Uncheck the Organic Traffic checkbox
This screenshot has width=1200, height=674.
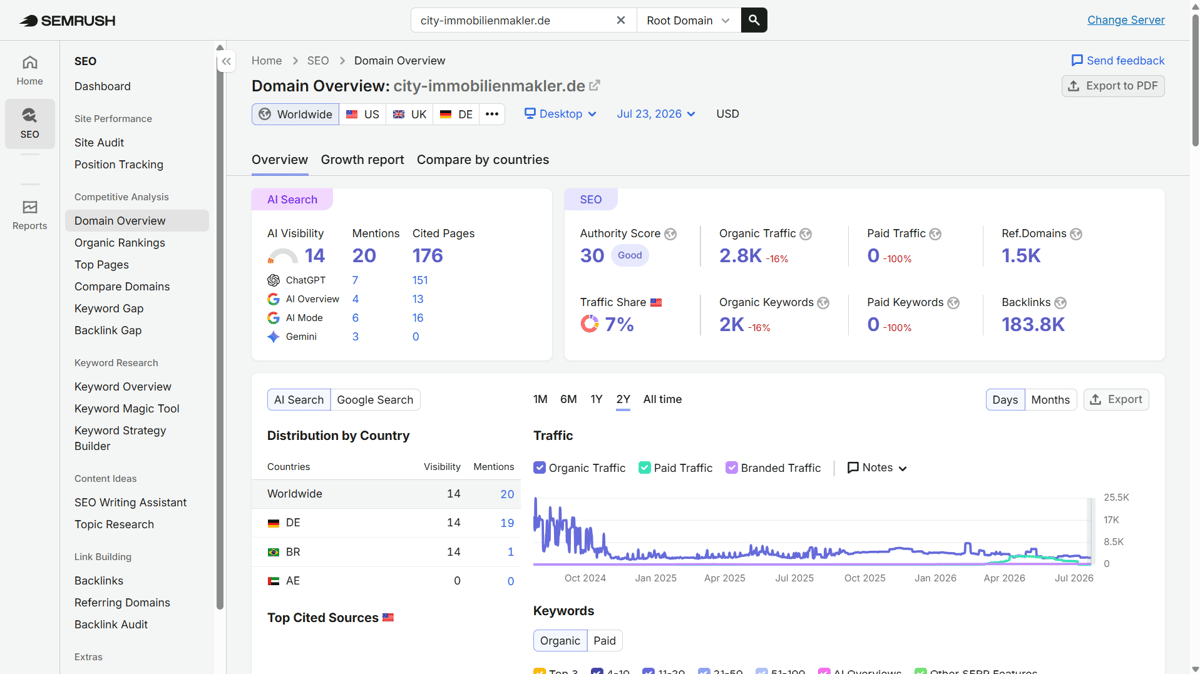coord(540,467)
